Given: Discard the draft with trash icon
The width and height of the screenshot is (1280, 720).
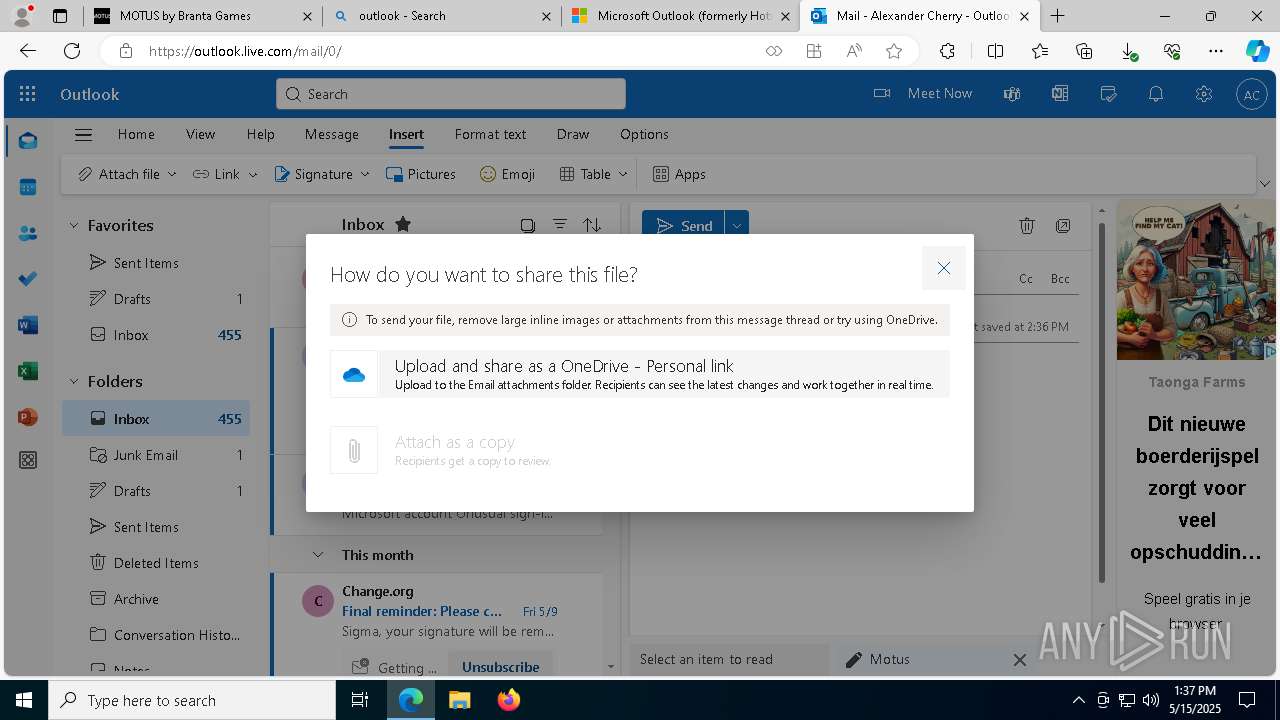Looking at the screenshot, I should point(1027,226).
